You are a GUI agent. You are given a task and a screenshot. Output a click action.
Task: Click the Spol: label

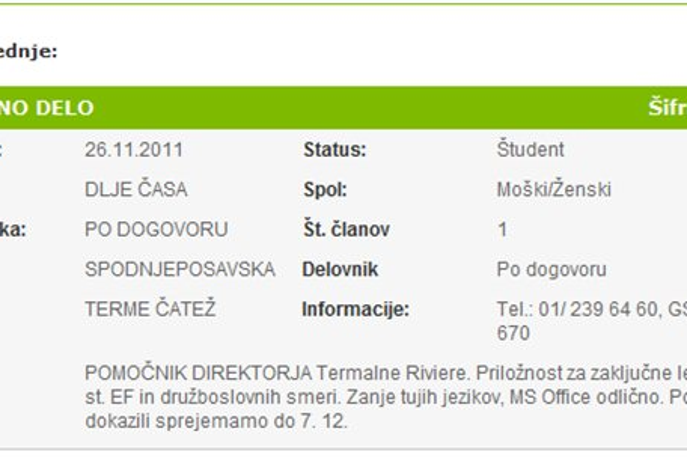[x=325, y=190]
